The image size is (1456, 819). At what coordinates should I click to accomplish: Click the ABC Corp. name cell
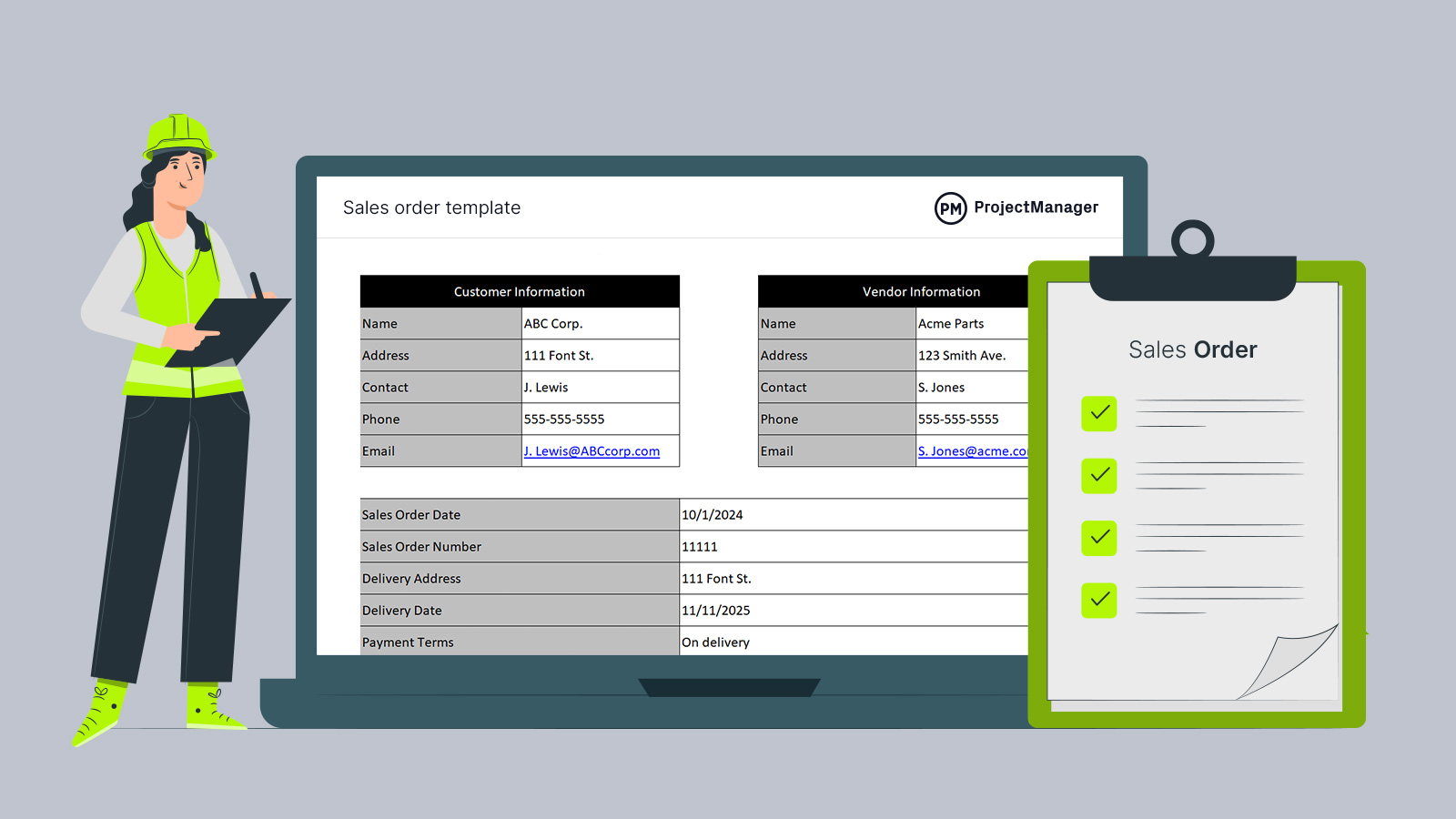pos(600,324)
